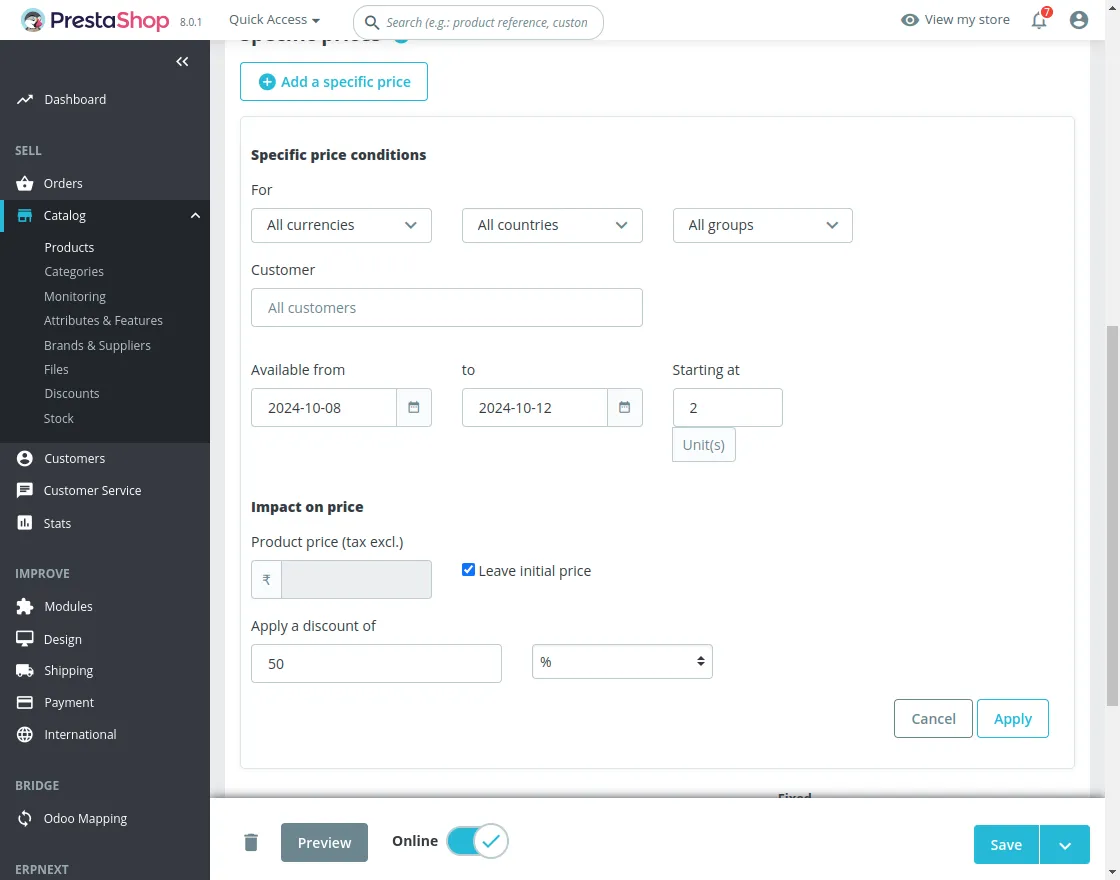Click the Modules puzzle icon
Screen dimensions: 1120x880
25,606
